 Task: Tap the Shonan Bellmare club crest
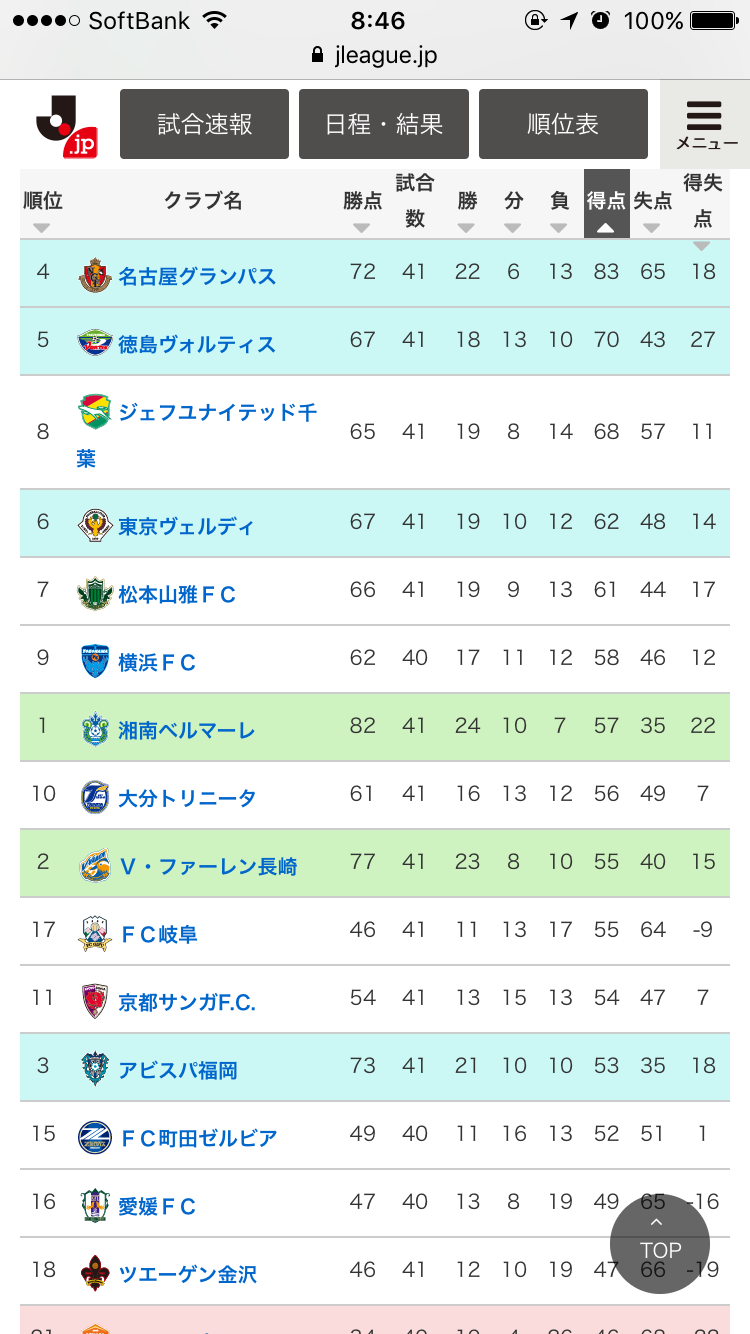click(95, 729)
